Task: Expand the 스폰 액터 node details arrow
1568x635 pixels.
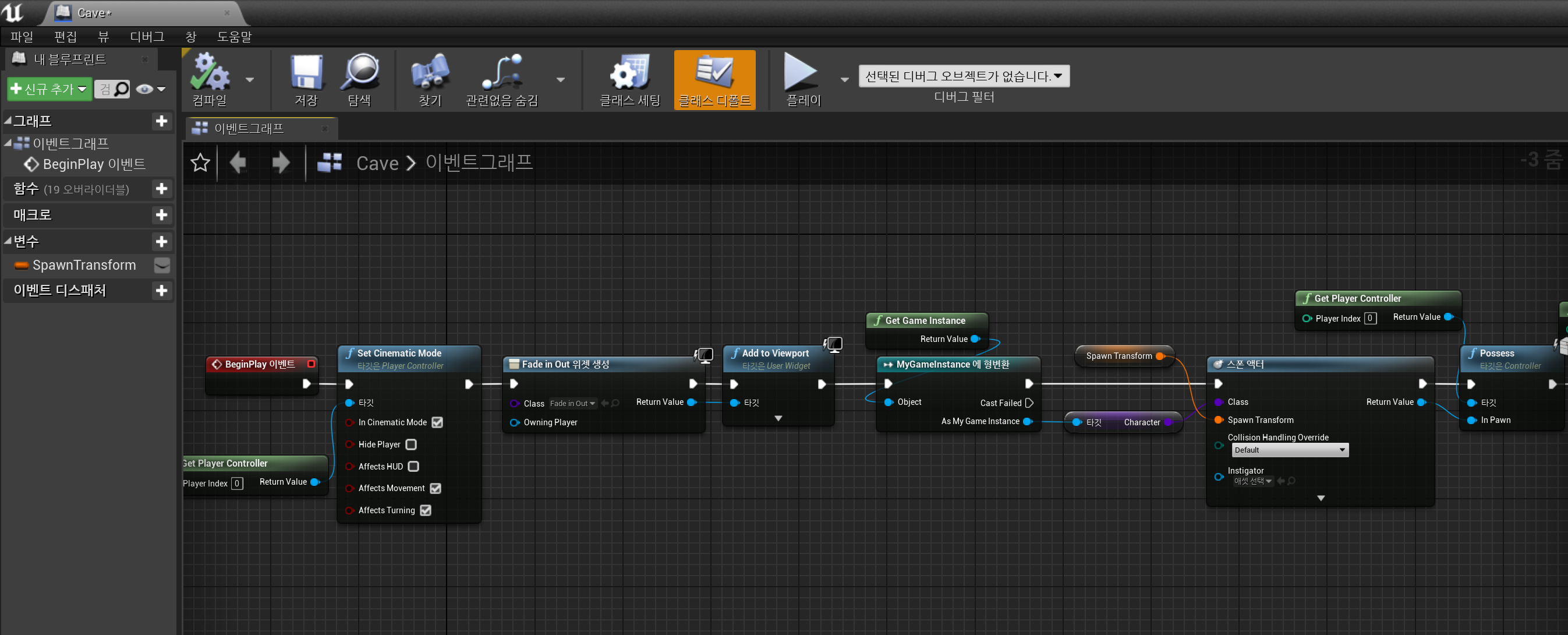Action: 1321,498
